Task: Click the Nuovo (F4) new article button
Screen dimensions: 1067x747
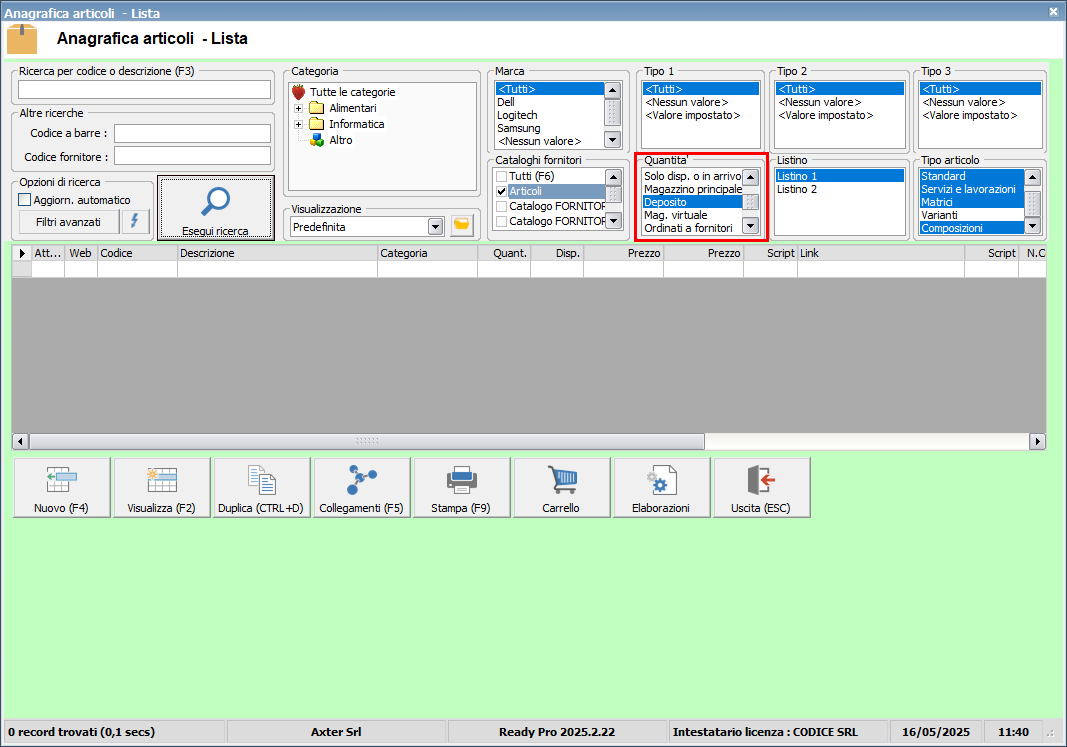Action: [x=62, y=487]
